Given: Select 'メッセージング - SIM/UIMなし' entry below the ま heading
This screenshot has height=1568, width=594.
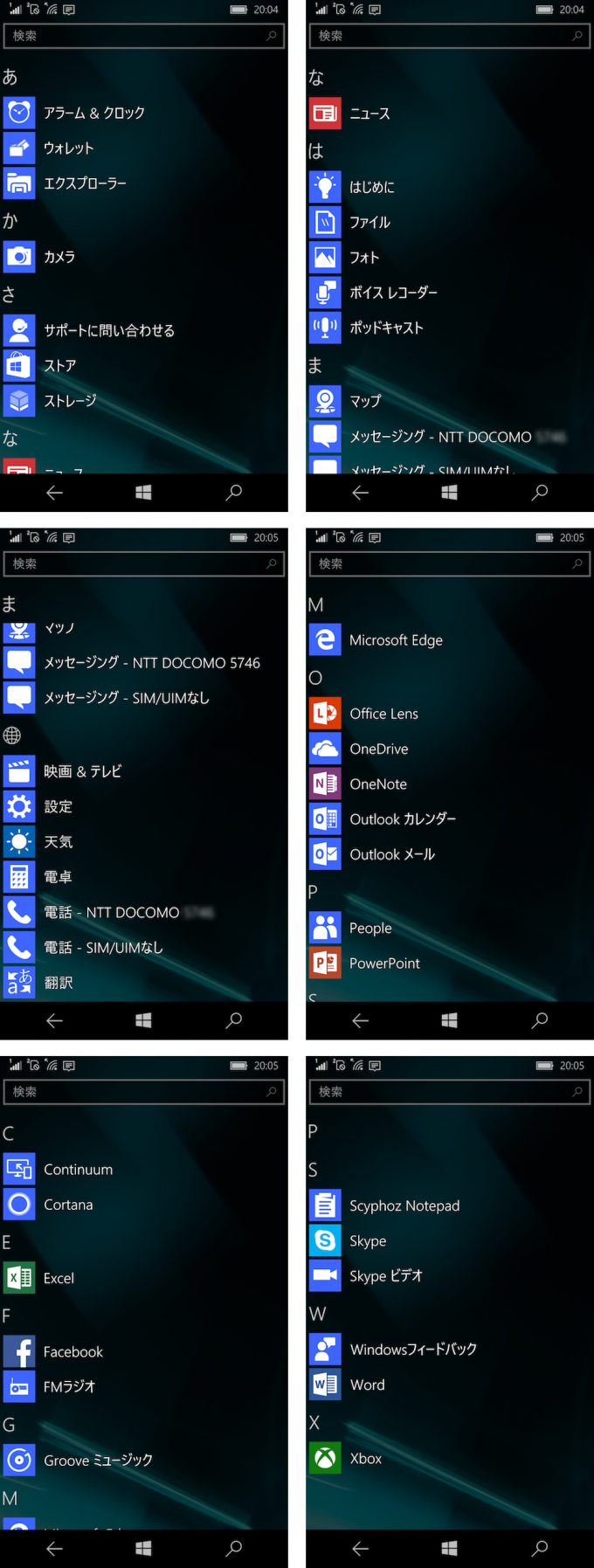Looking at the screenshot, I should (x=127, y=697).
